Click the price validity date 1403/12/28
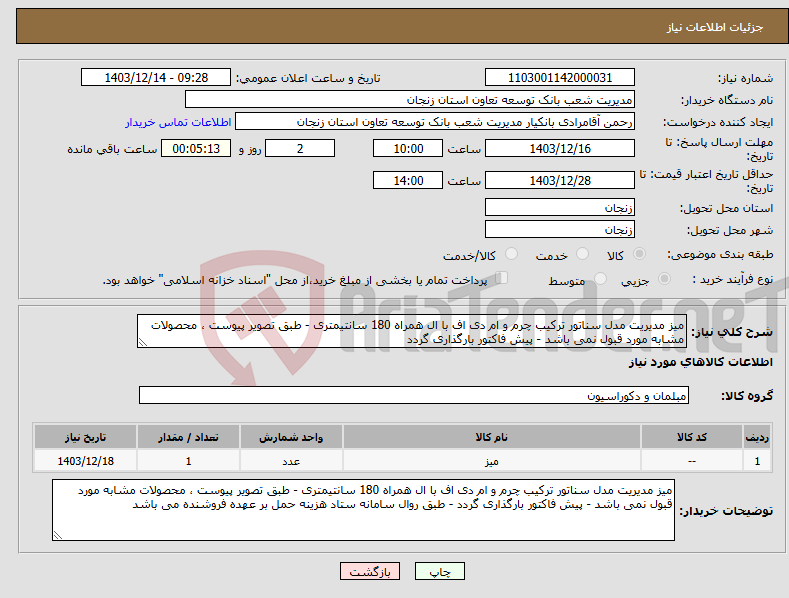 tap(560, 180)
